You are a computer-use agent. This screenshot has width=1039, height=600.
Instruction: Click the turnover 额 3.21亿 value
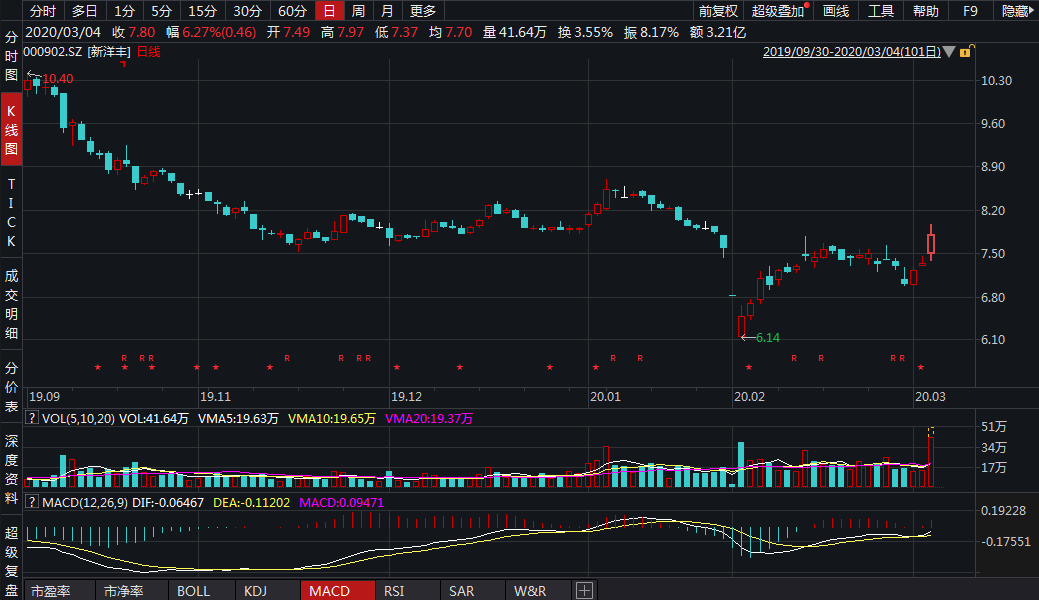pos(718,32)
